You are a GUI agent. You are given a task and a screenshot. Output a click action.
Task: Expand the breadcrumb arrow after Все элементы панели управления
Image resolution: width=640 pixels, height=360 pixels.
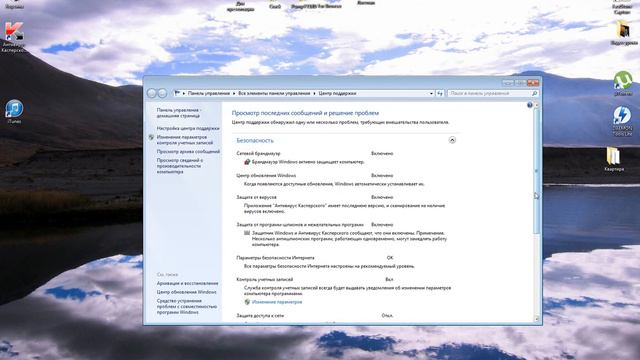point(314,93)
